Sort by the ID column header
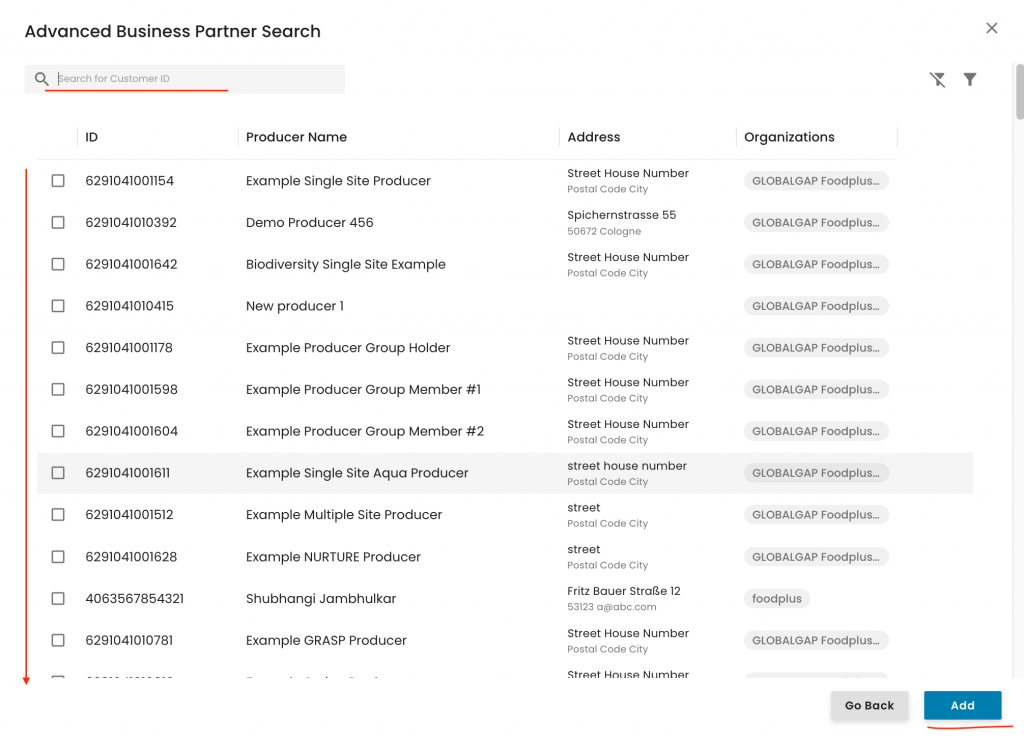This screenshot has height=741, width=1024. [92, 137]
